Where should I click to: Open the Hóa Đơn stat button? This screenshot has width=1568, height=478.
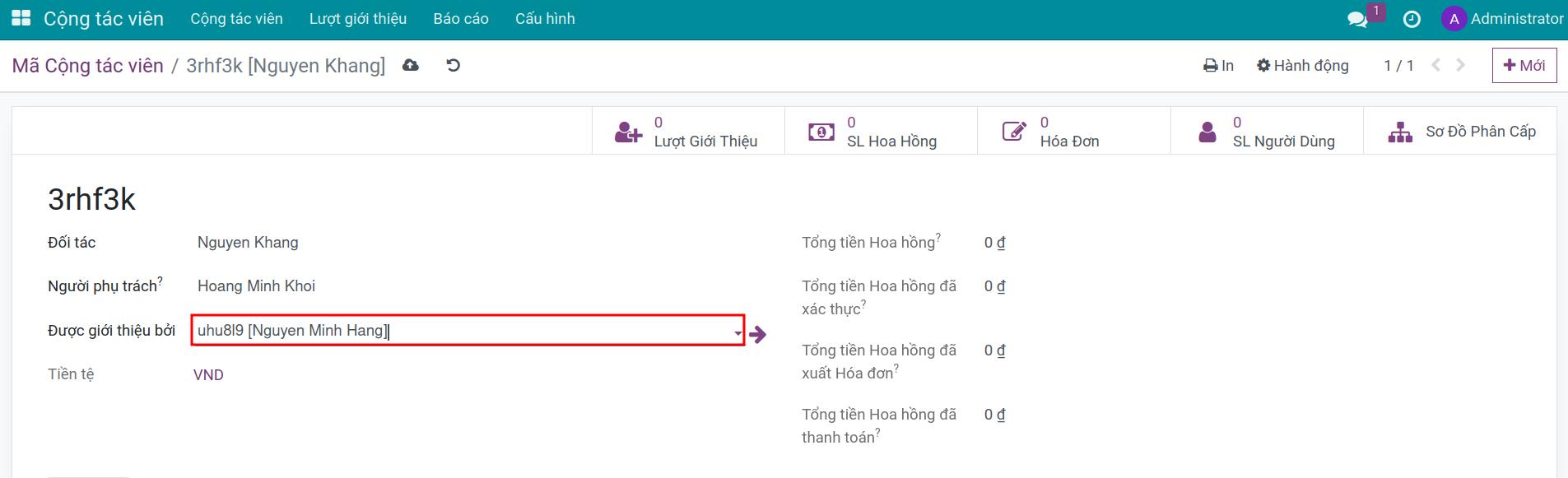coord(1073,131)
